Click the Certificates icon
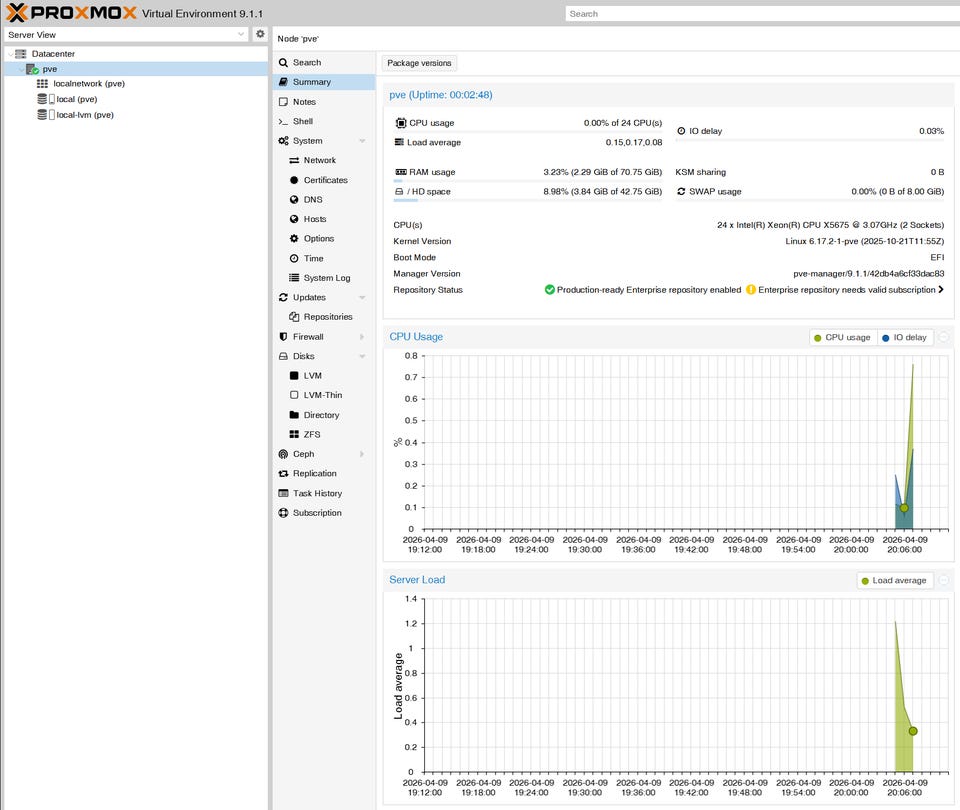The image size is (960, 810). click(x=294, y=180)
